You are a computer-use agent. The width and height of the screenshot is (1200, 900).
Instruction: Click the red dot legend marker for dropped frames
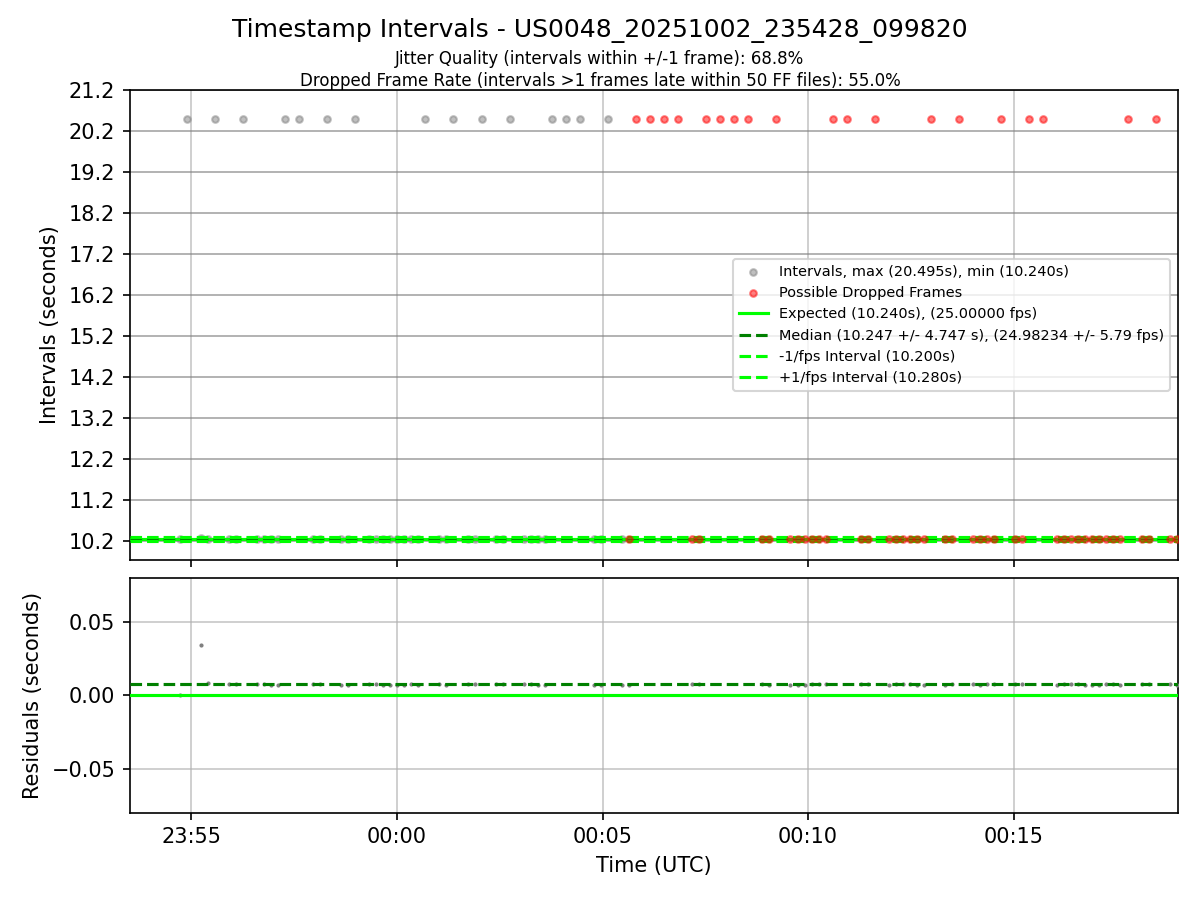(753, 293)
